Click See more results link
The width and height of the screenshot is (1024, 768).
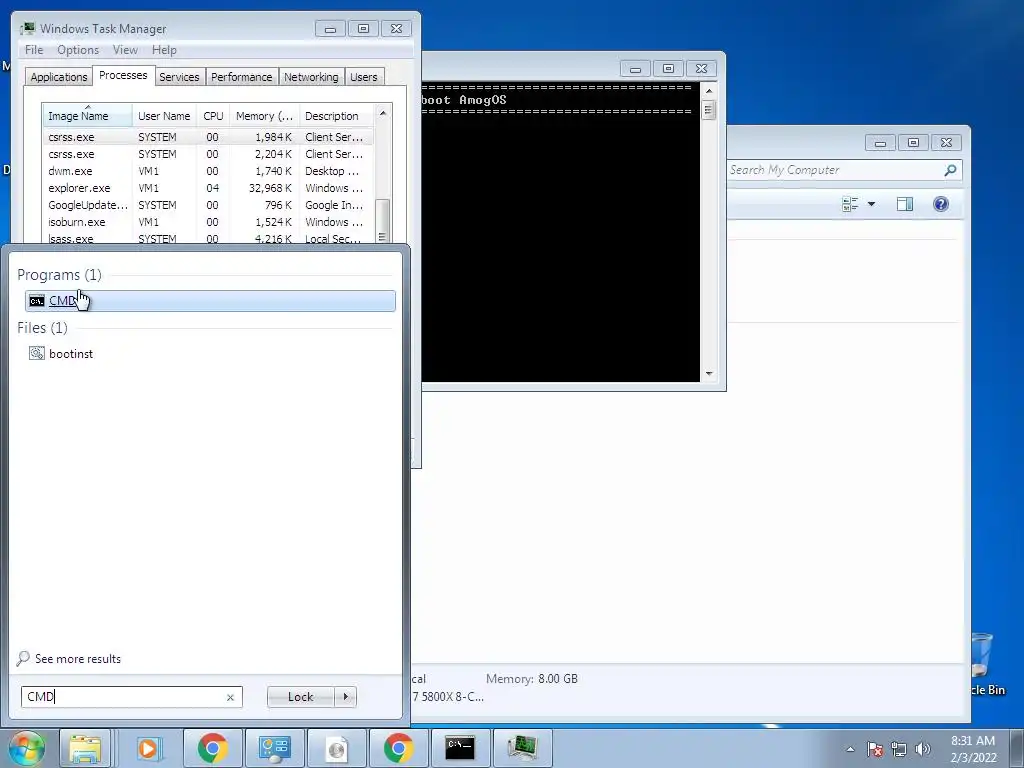pyautogui.click(x=69, y=658)
